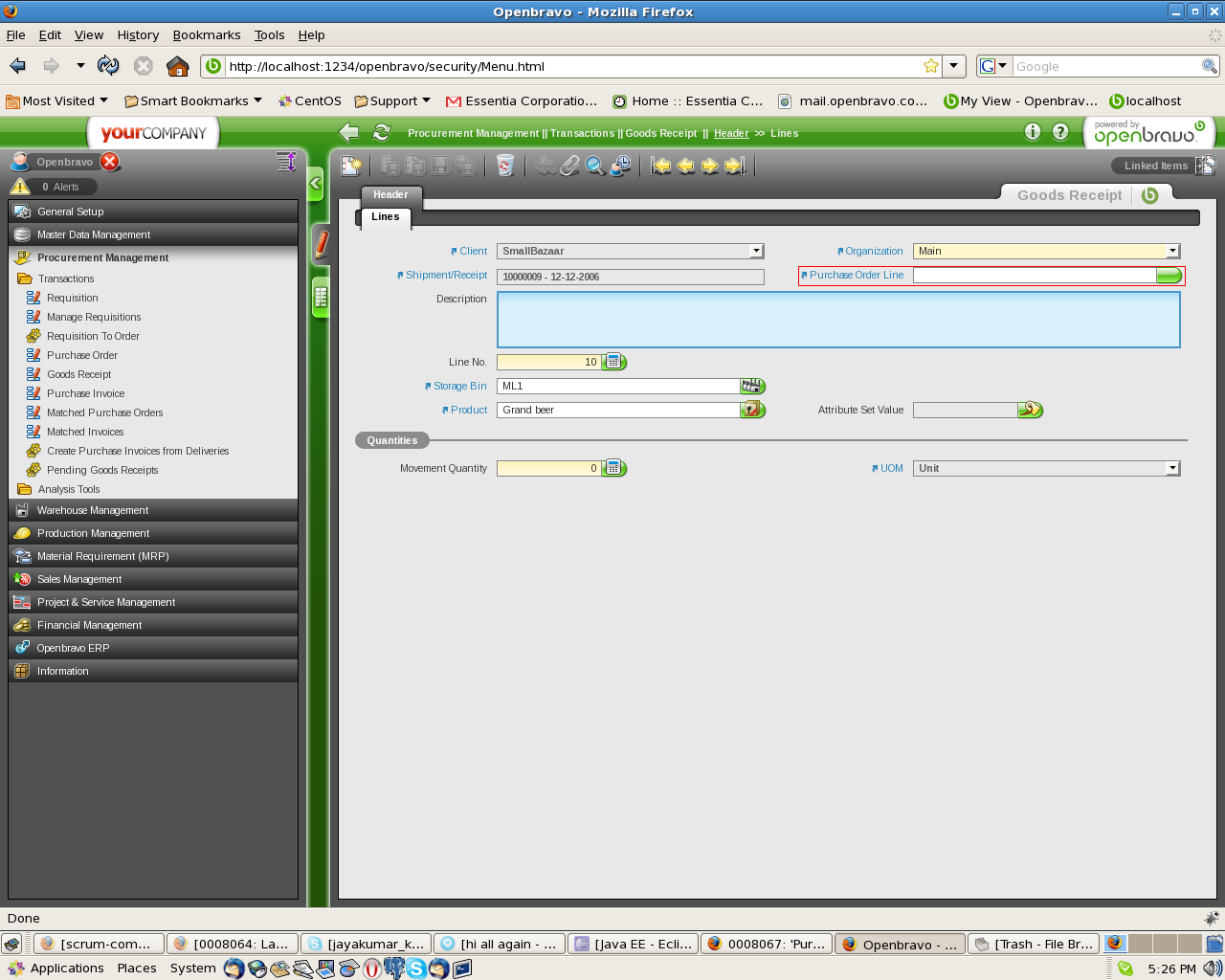
Task: Switch to form edit view pencil tab
Action: click(322, 245)
